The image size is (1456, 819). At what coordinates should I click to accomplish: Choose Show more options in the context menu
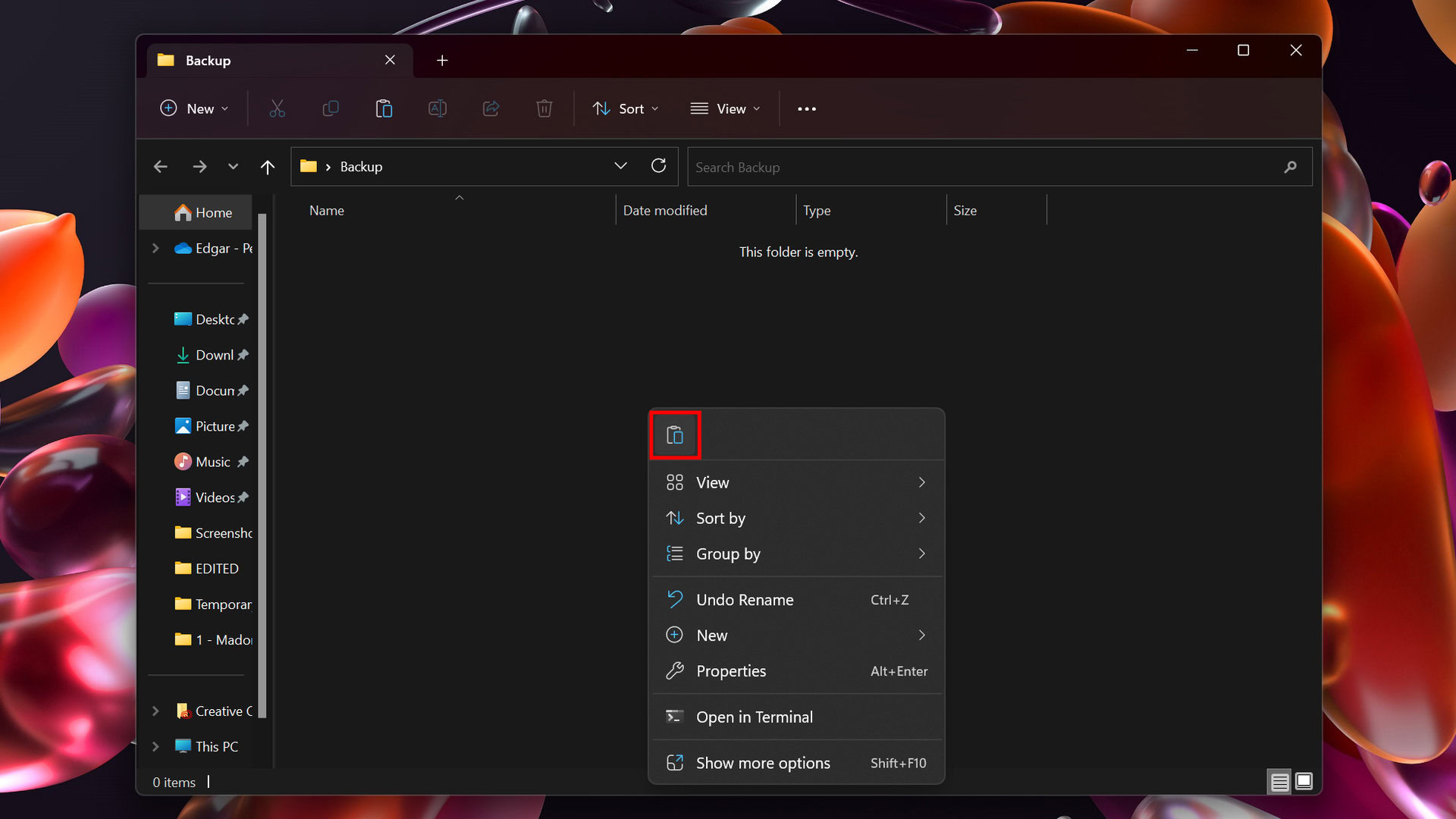pyautogui.click(x=762, y=764)
